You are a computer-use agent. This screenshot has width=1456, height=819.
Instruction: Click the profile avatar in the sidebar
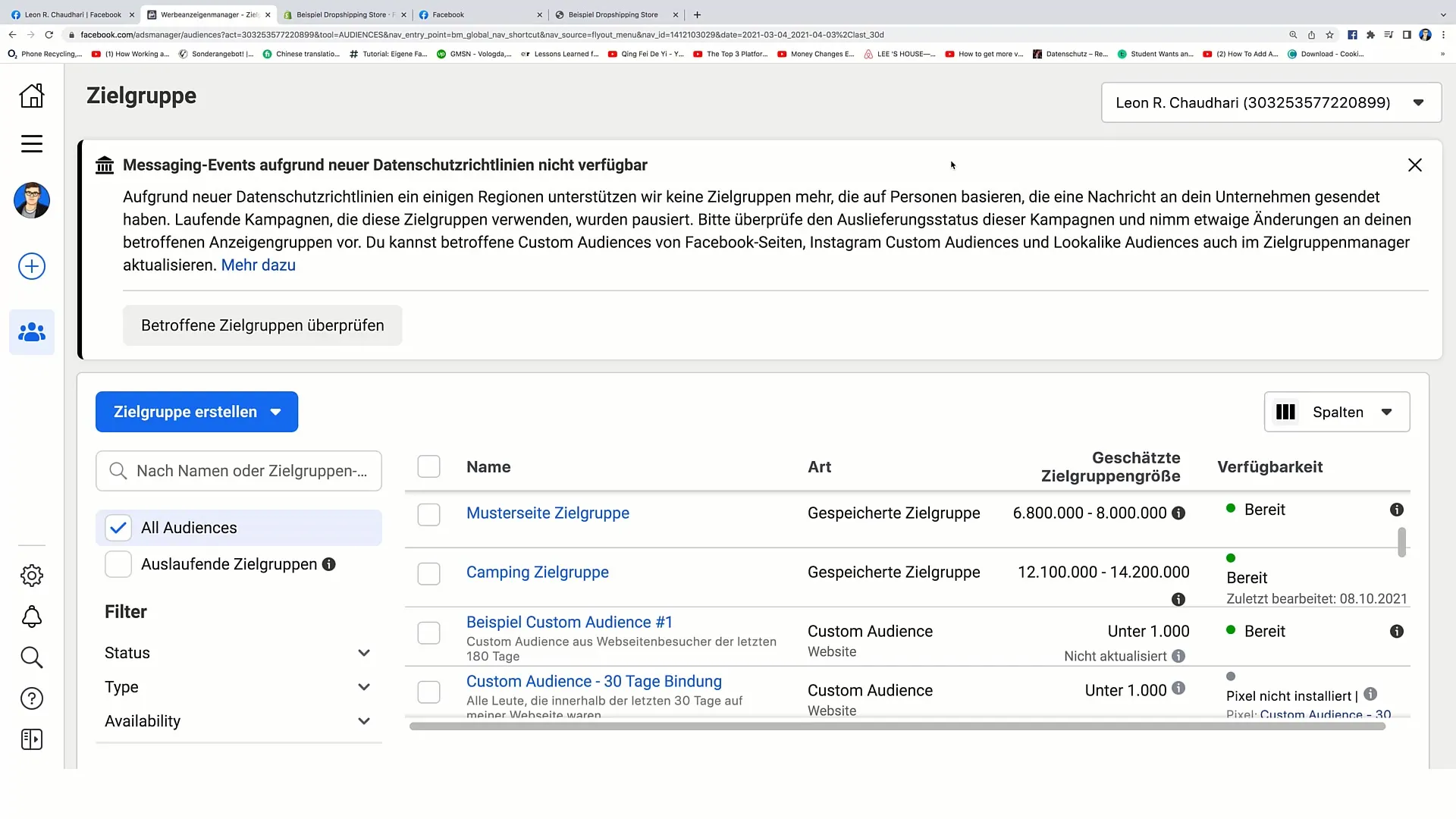[32, 200]
